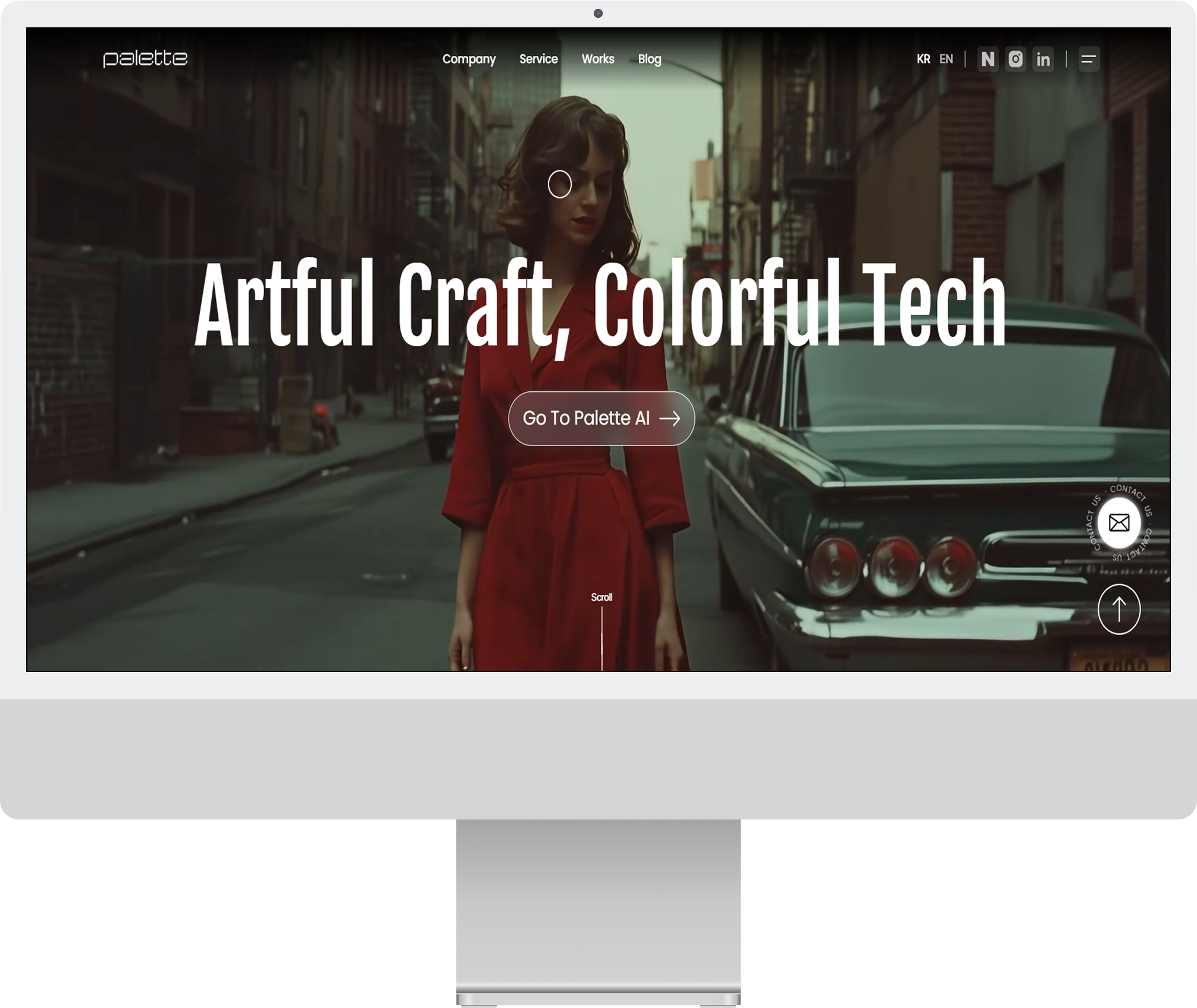Visit the Blog page

point(650,59)
